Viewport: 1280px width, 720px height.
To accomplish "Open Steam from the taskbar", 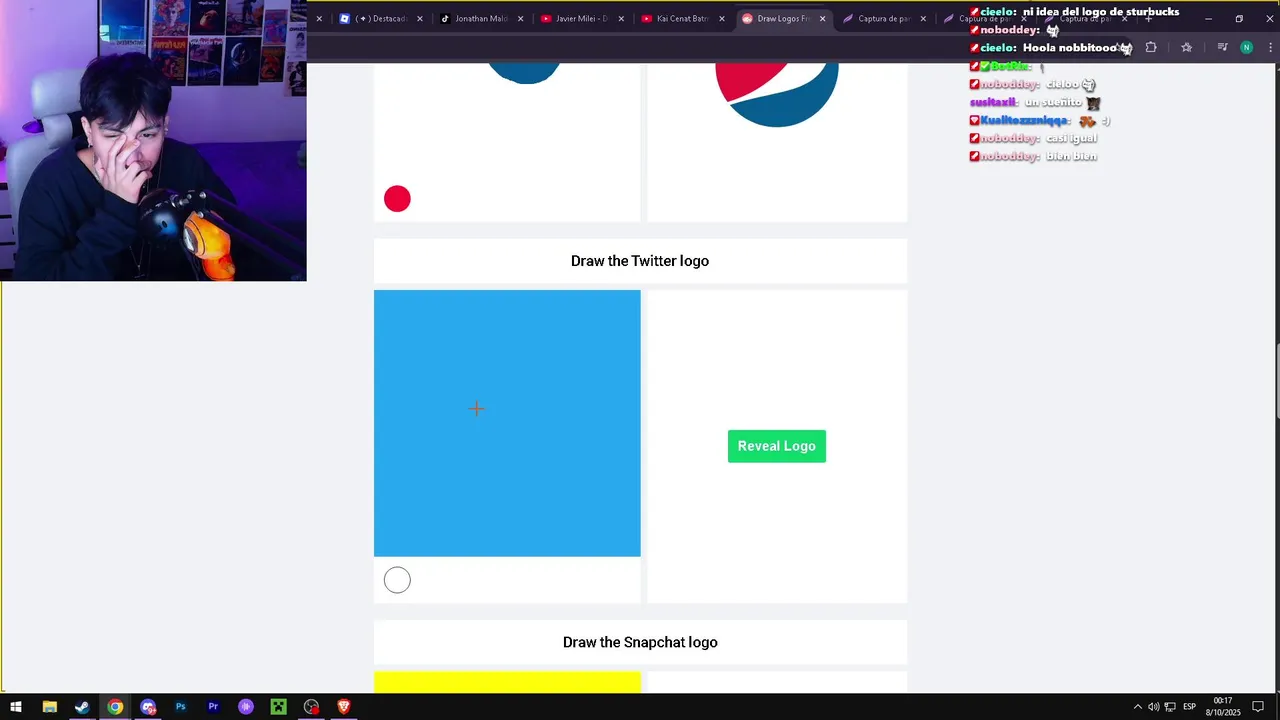I will (82, 707).
